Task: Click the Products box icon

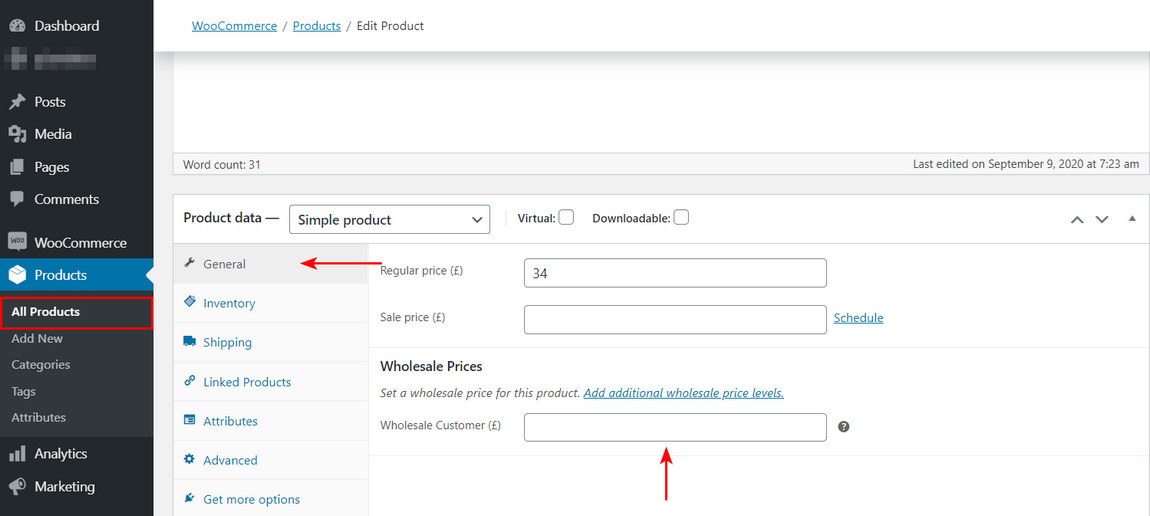Action: [18, 275]
